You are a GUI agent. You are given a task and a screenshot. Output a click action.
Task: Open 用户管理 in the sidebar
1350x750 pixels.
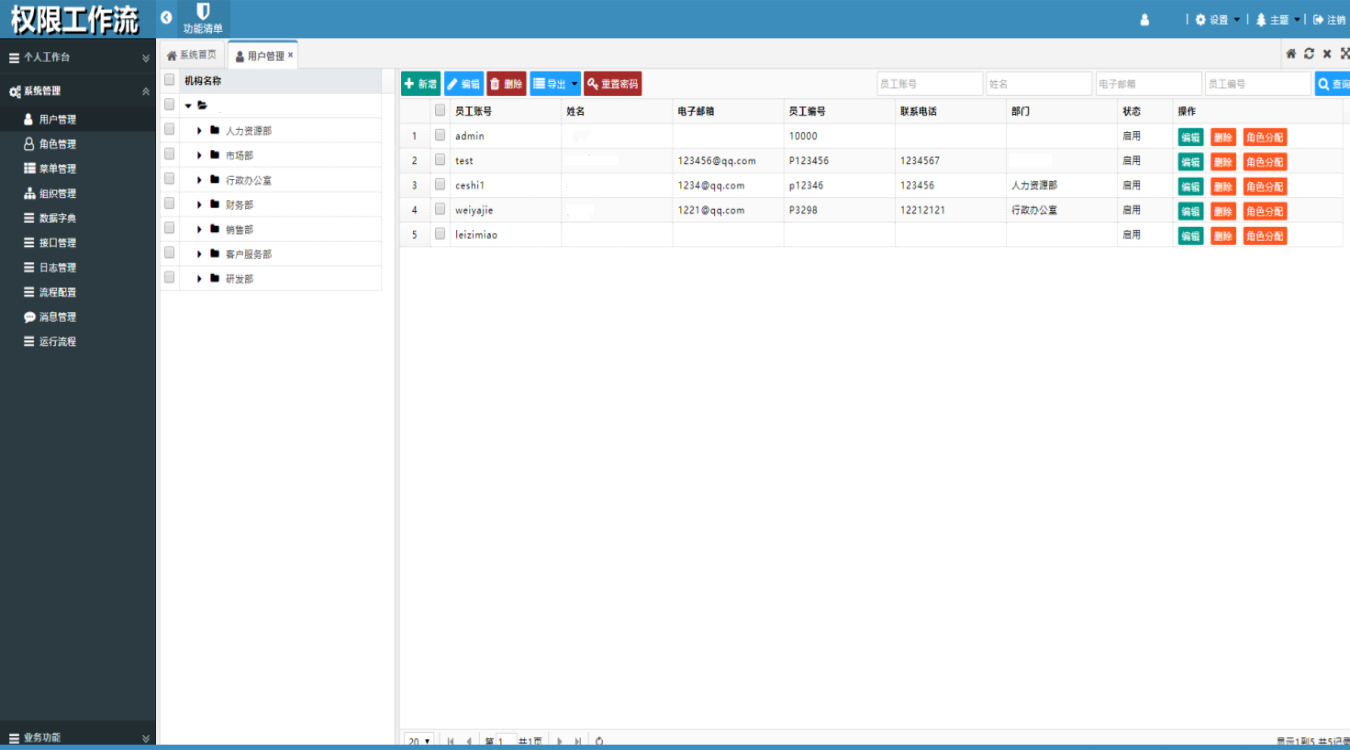click(78, 119)
